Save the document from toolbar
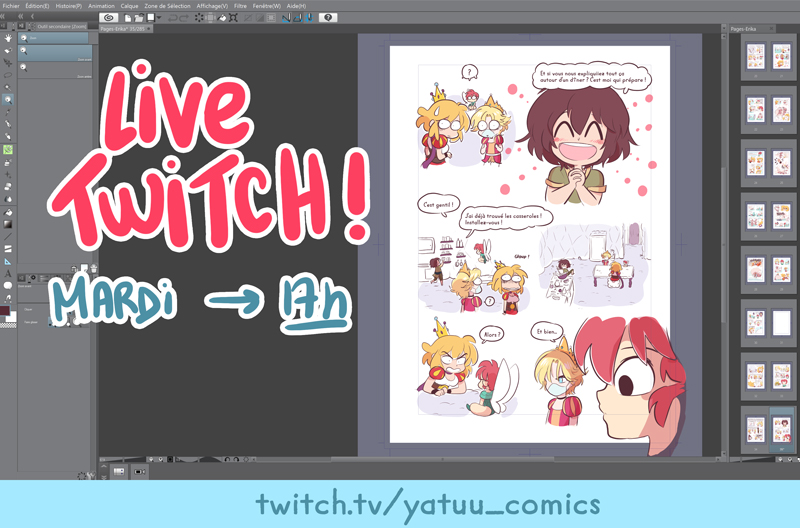 (151, 18)
